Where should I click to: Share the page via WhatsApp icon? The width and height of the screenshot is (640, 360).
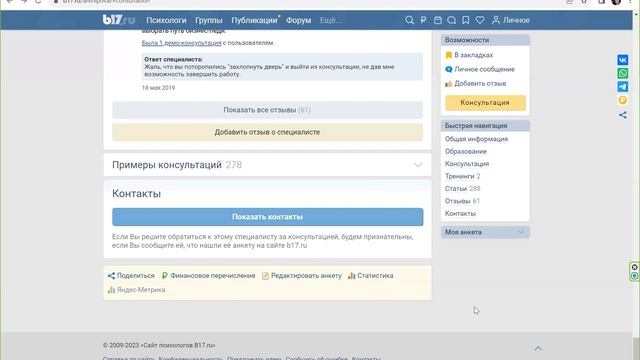(622, 73)
